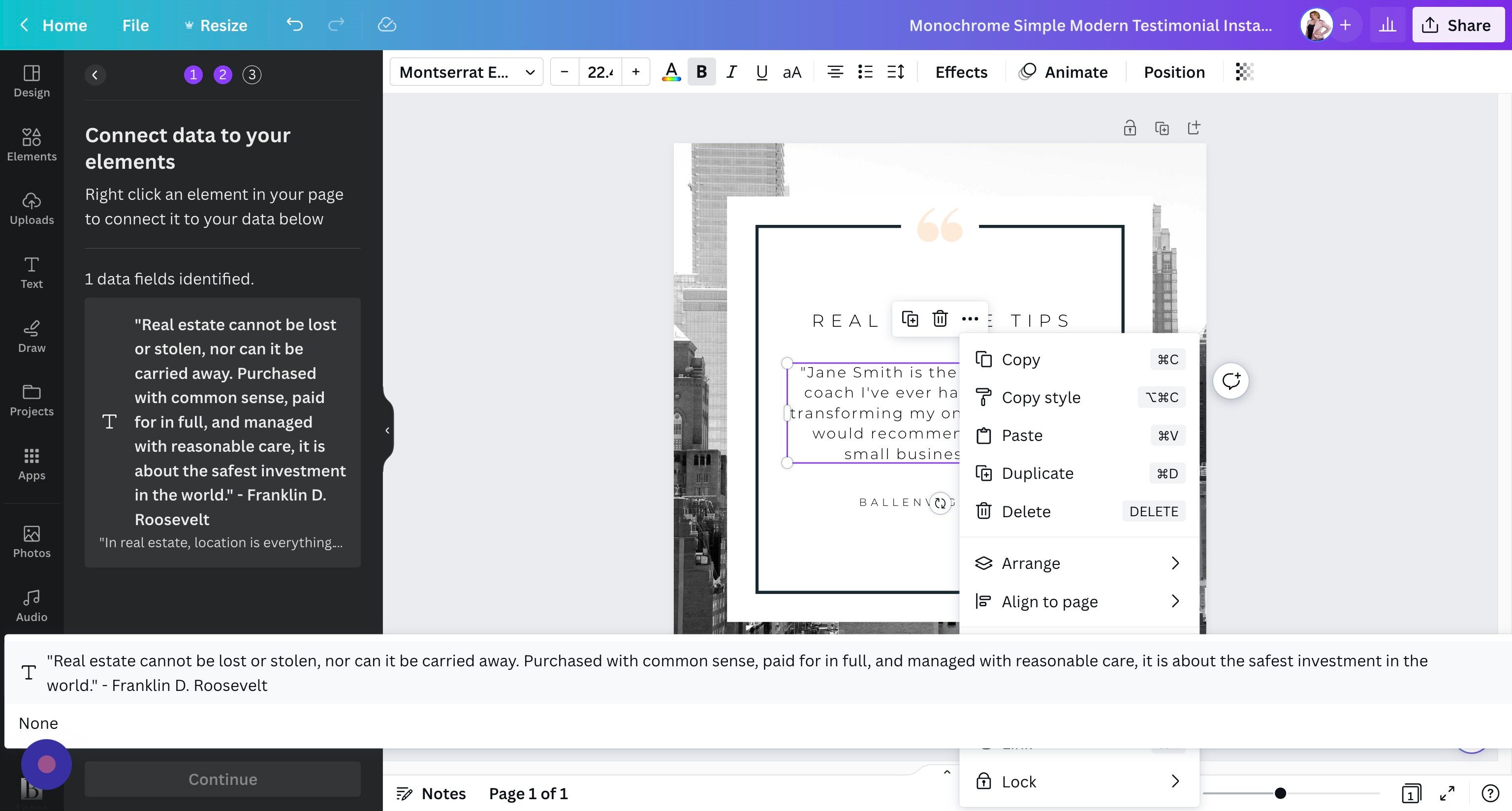Image resolution: width=1512 pixels, height=811 pixels.
Task: Click the user profile avatar
Action: coord(1316,25)
